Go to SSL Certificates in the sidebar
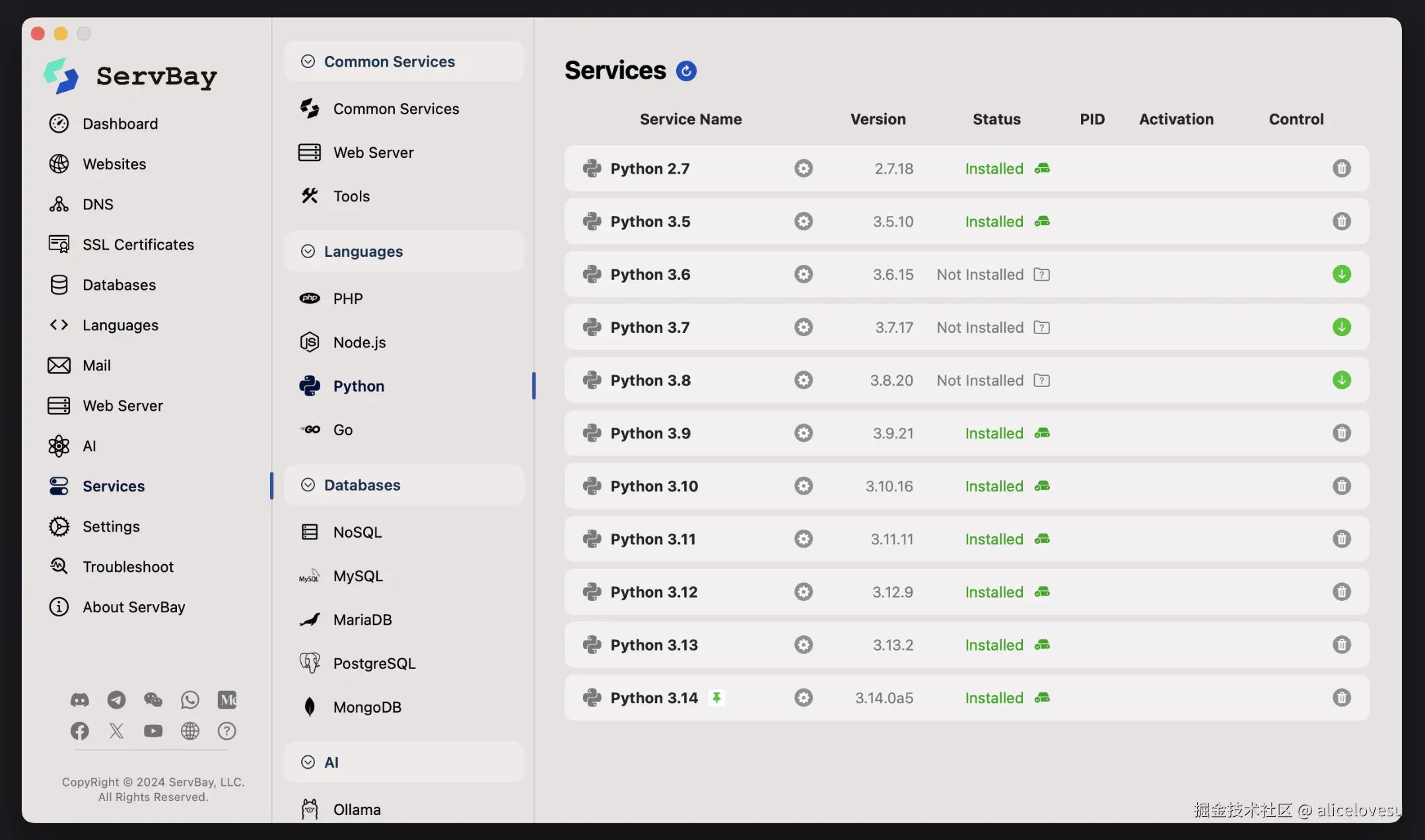Image resolution: width=1425 pixels, height=840 pixels. 138,244
